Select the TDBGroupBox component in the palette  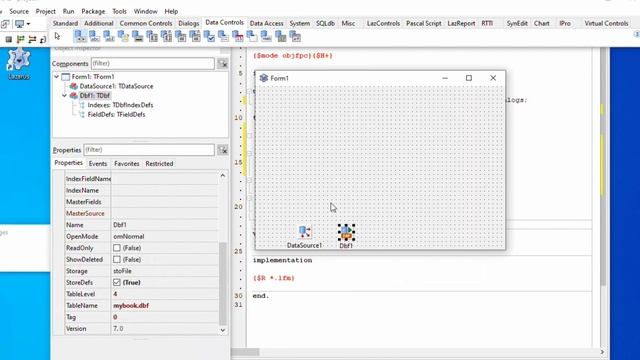click(x=252, y=36)
